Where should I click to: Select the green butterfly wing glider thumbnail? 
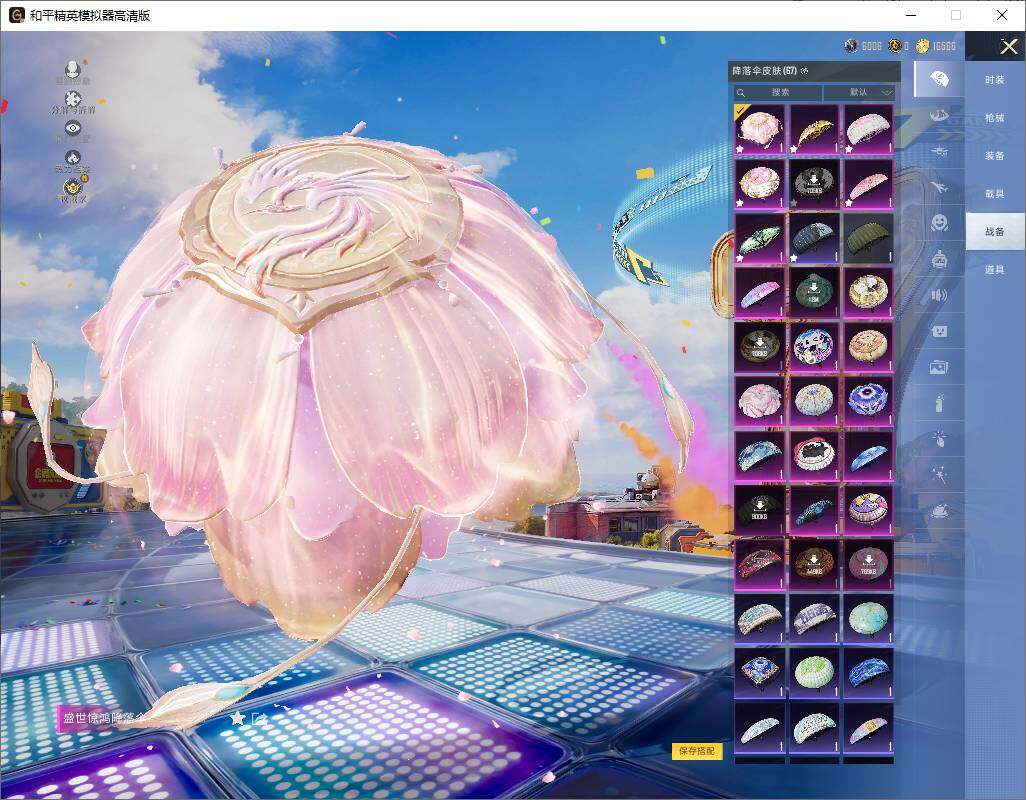(759, 237)
